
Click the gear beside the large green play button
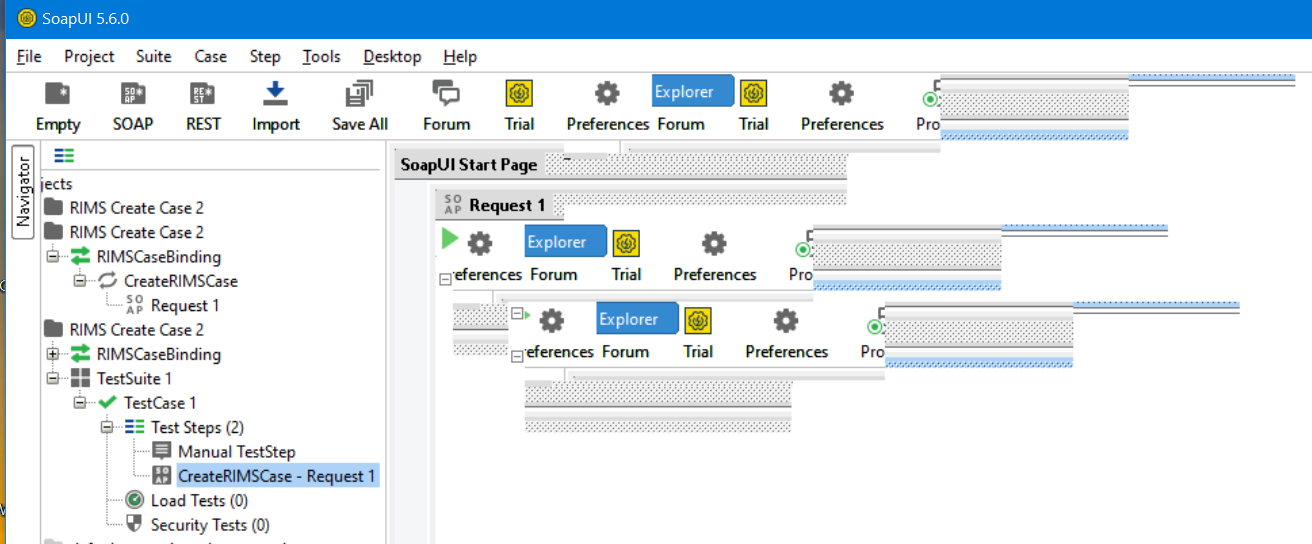click(480, 243)
